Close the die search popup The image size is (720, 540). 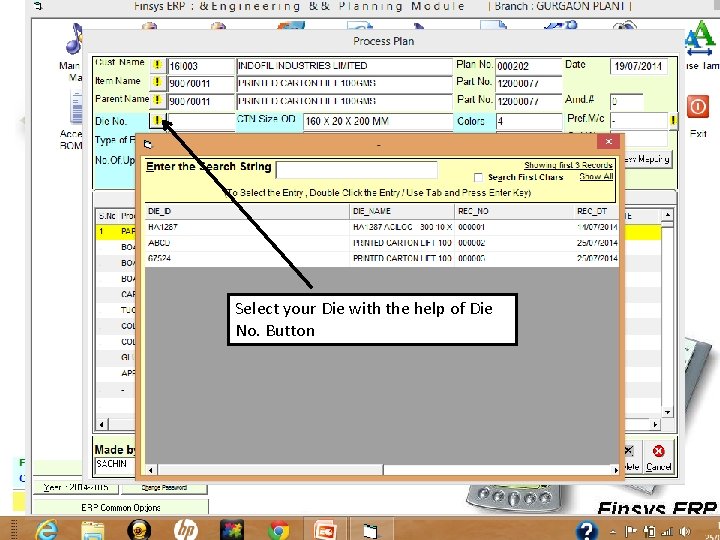tap(608, 141)
